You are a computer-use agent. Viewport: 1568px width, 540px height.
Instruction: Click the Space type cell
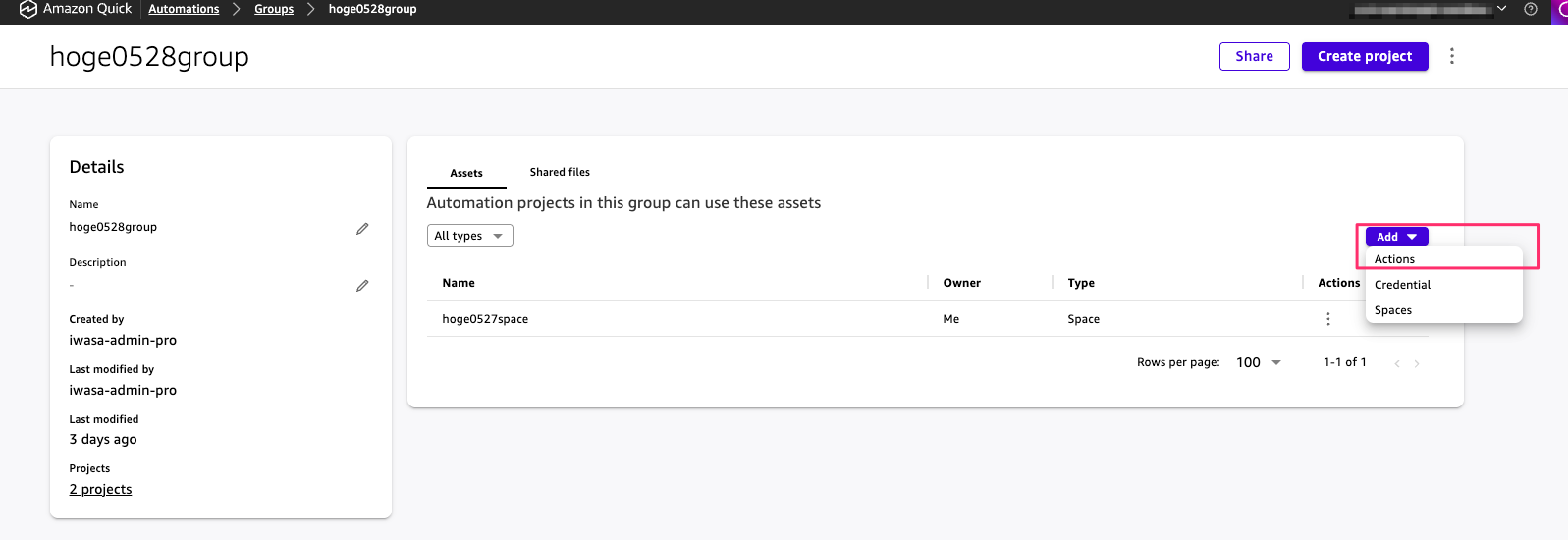point(1084,319)
